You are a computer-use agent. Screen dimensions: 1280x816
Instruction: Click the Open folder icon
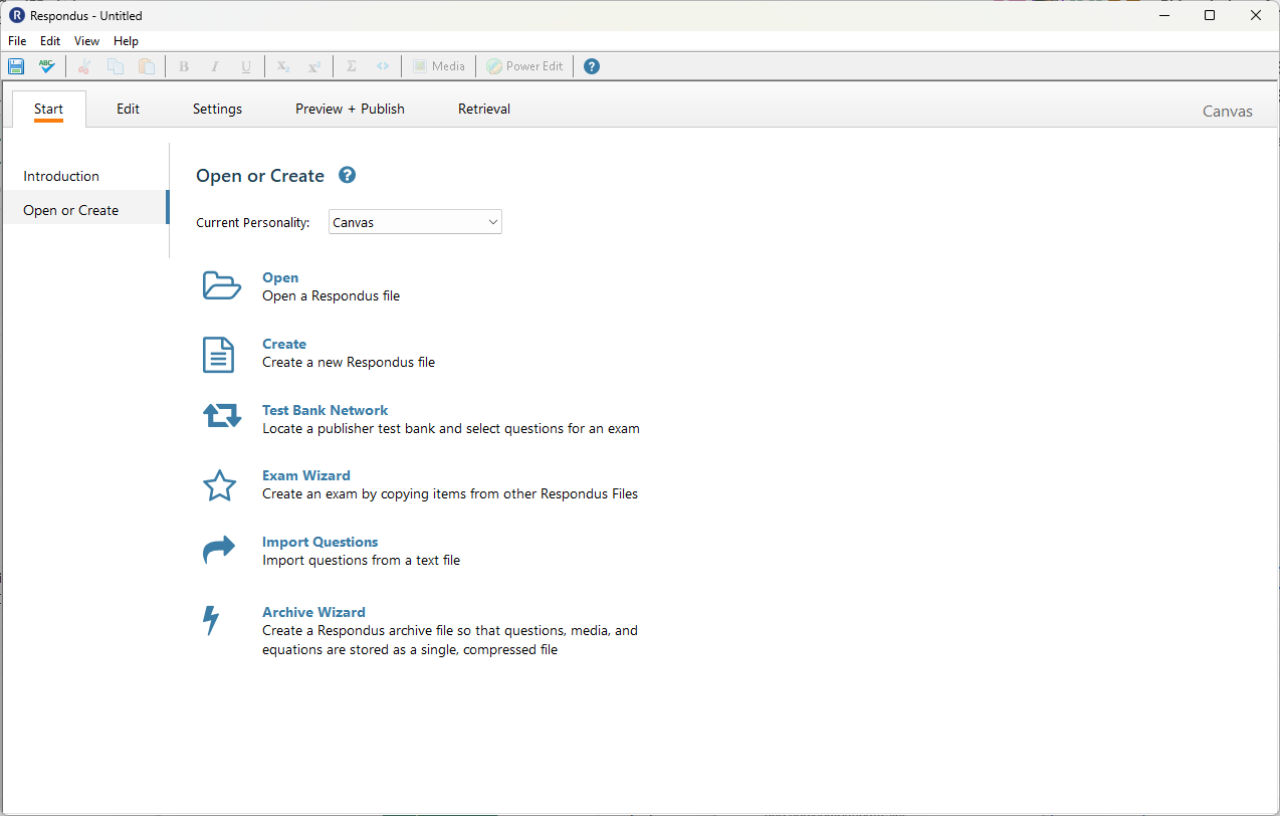coord(220,286)
